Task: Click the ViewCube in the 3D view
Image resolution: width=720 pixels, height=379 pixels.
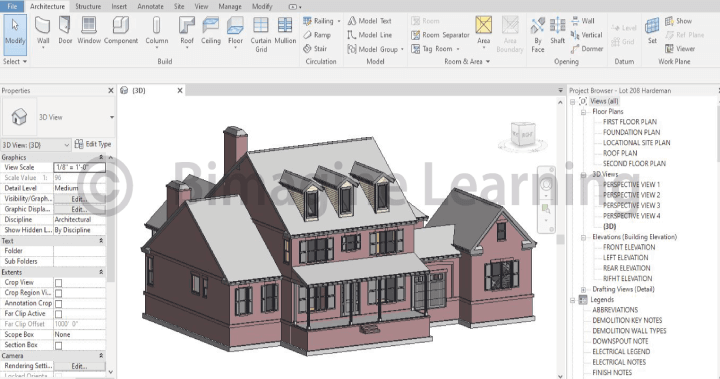Action: pyautogui.click(x=523, y=135)
